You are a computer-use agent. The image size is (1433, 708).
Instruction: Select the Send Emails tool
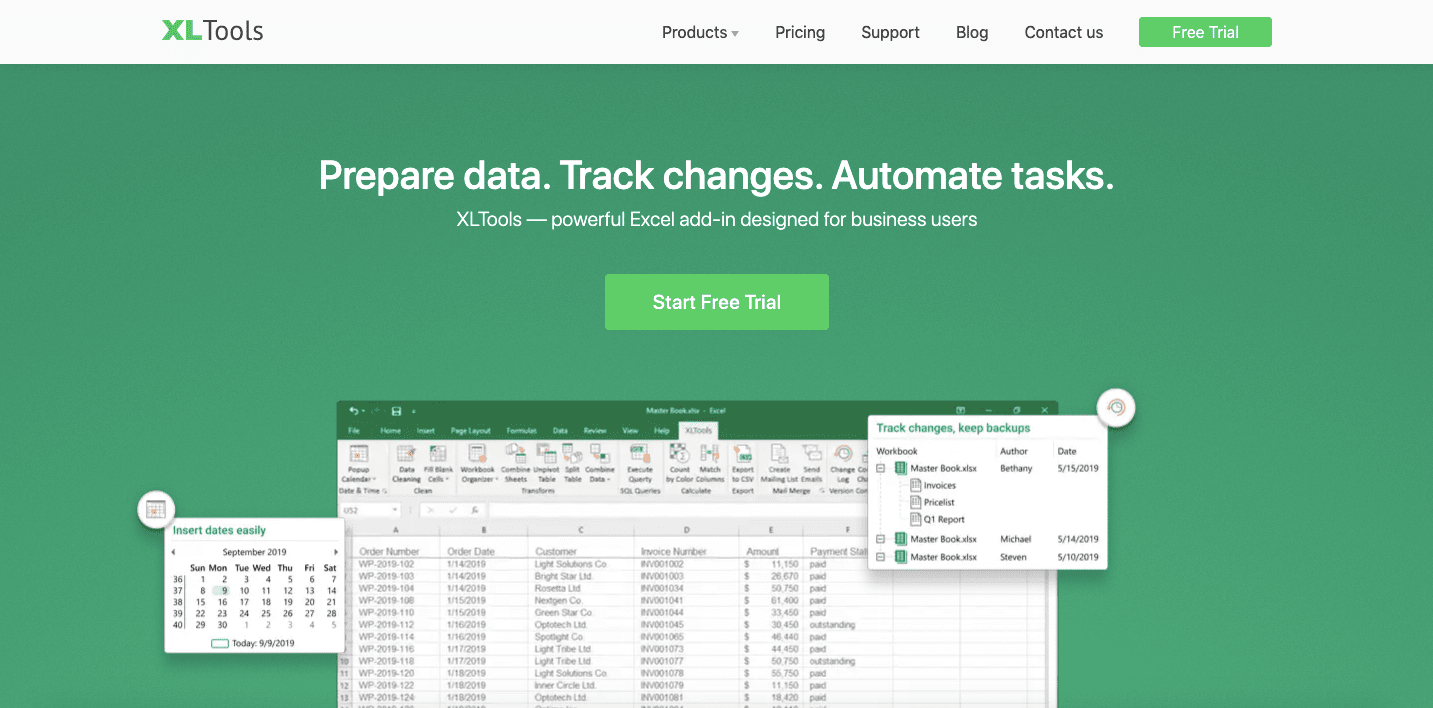[812, 464]
